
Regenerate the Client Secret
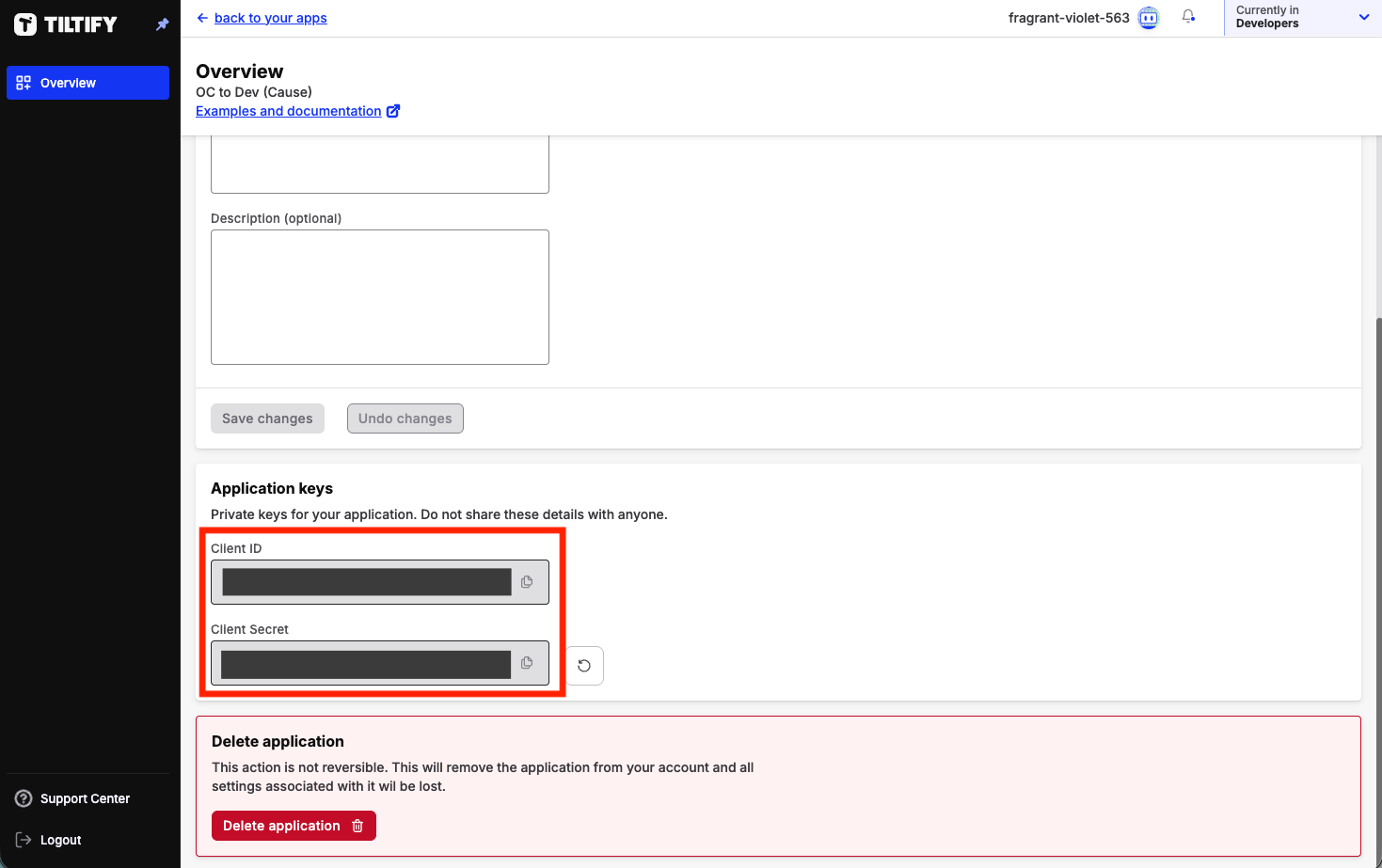point(584,666)
